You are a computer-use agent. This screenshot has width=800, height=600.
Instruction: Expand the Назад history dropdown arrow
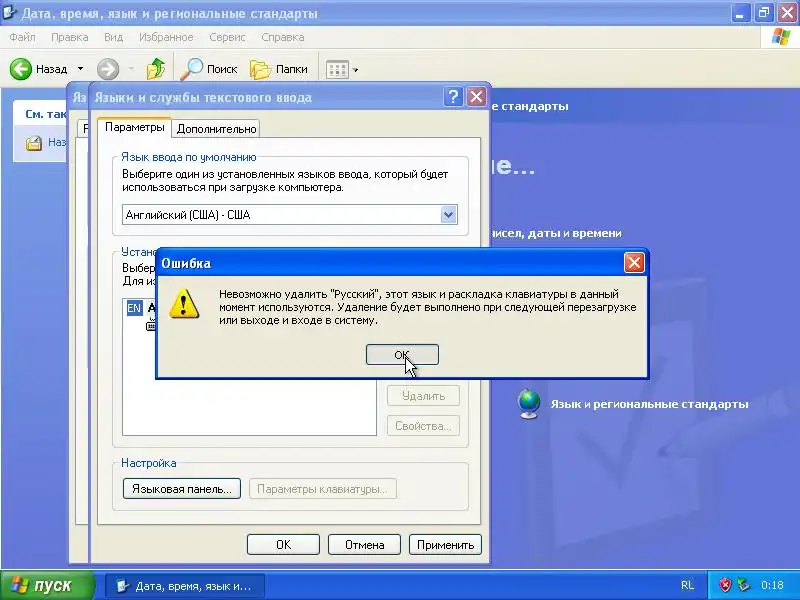pyautogui.click(x=80, y=69)
